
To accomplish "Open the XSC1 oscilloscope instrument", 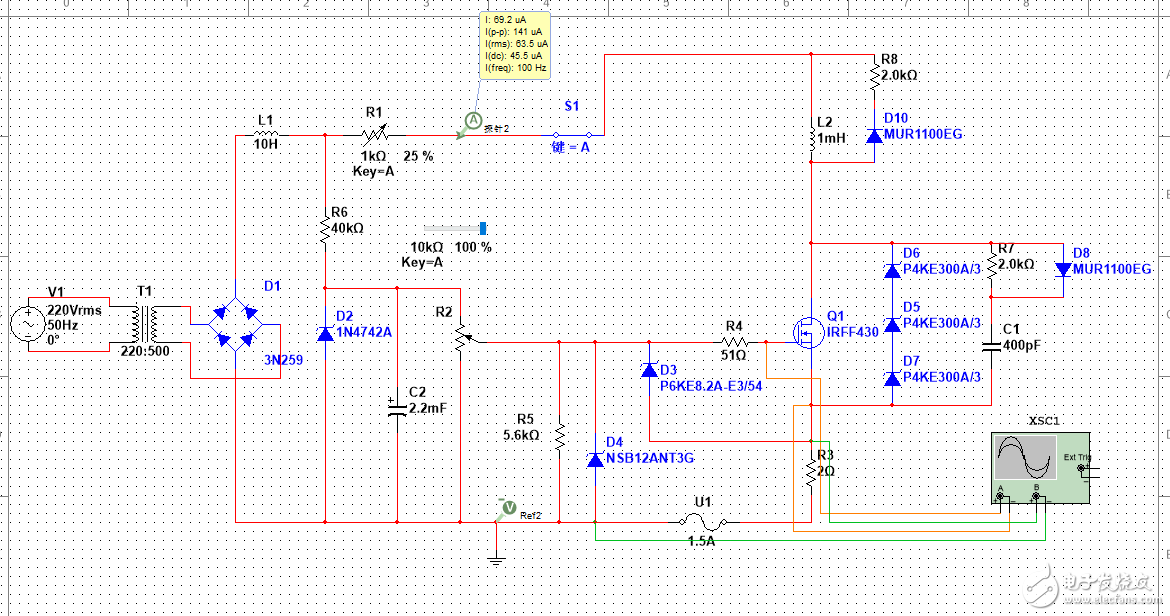I will coord(1040,468).
